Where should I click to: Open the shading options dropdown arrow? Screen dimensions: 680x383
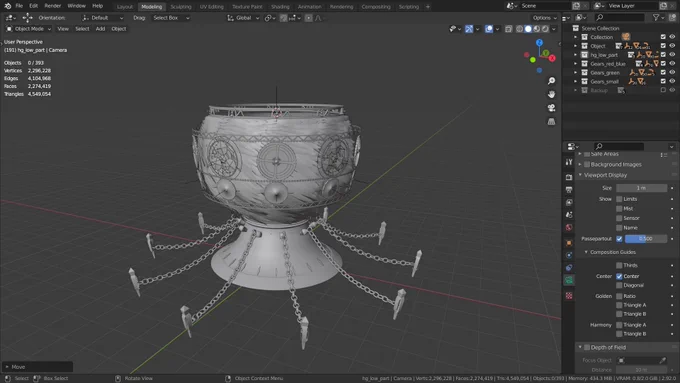[554, 29]
